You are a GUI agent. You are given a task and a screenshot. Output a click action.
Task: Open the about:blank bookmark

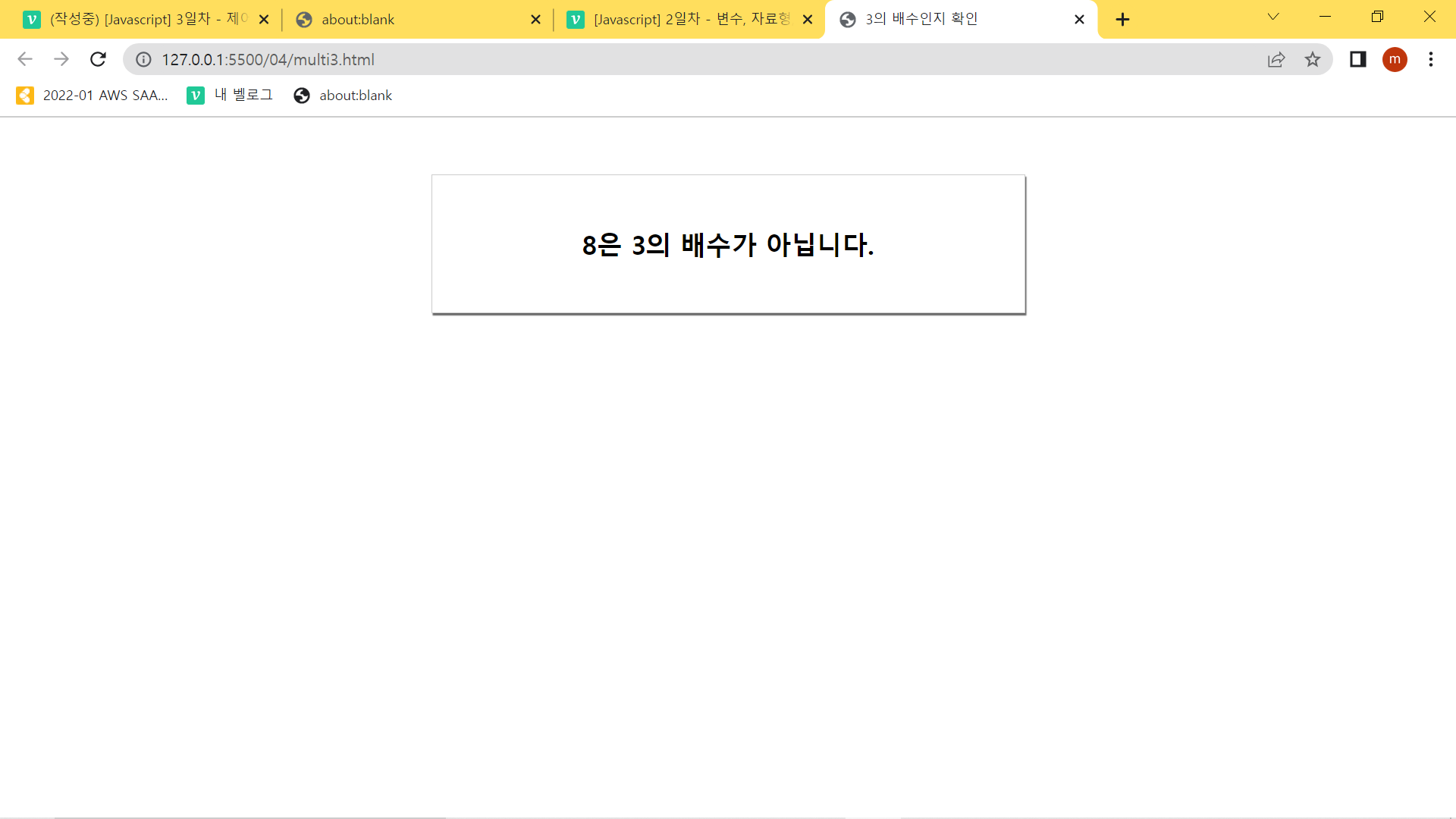pyautogui.click(x=343, y=96)
